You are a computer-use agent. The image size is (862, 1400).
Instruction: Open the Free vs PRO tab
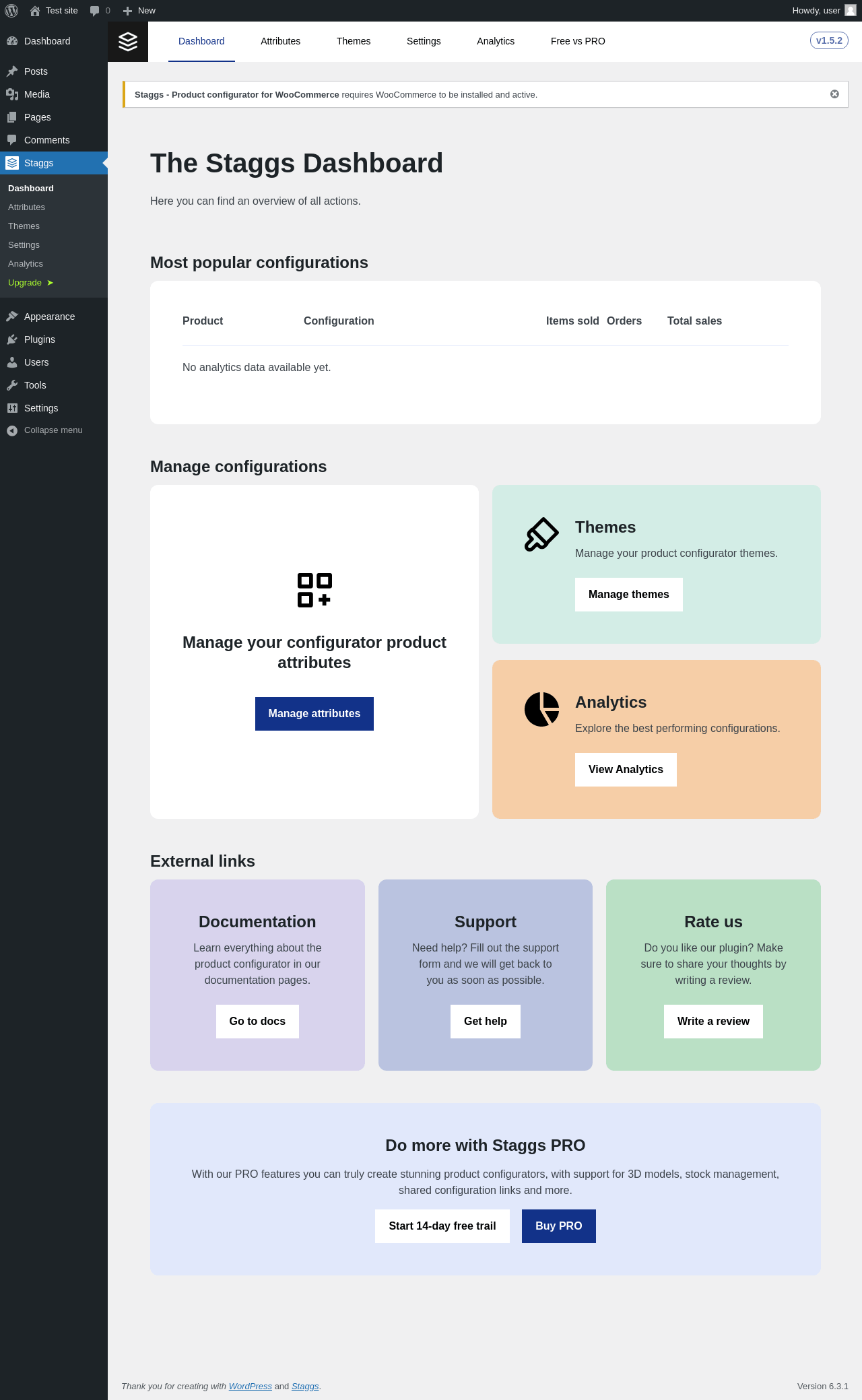(x=578, y=42)
